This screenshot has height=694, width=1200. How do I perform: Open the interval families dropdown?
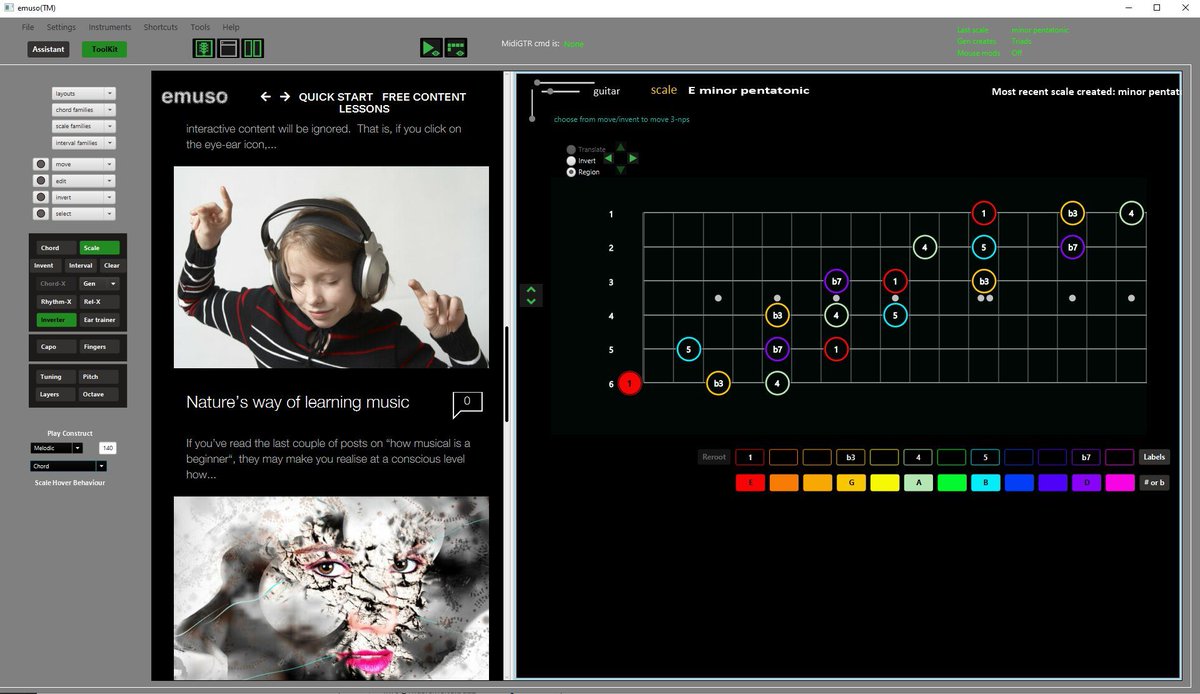[x=83, y=143]
